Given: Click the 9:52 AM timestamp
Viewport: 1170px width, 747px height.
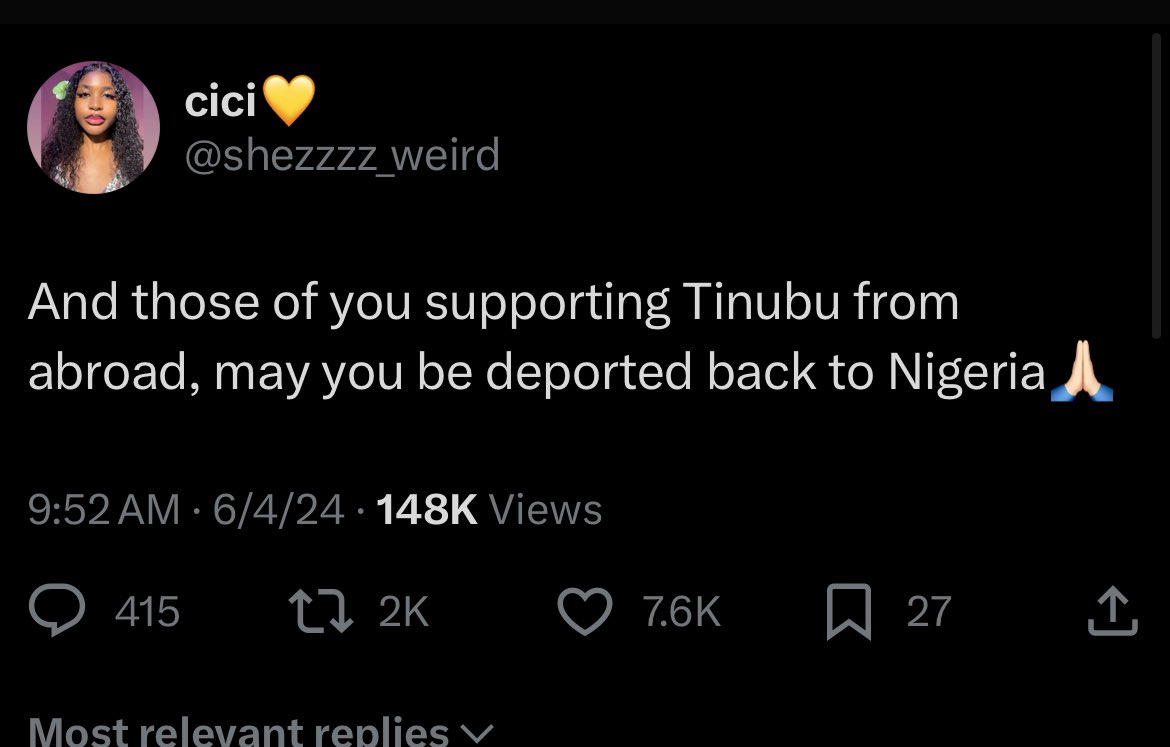Looking at the screenshot, I should (104, 510).
